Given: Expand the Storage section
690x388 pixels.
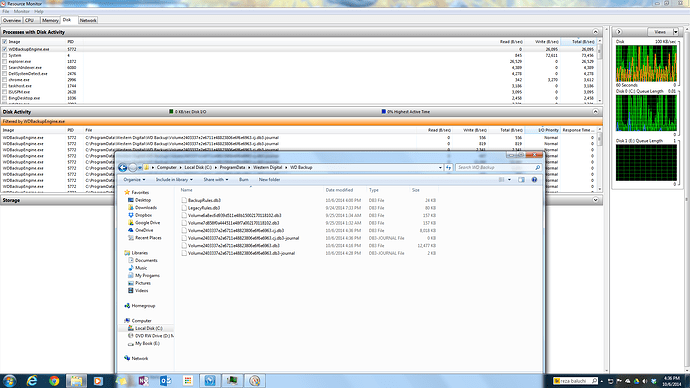Looking at the screenshot, I should pos(595,200).
